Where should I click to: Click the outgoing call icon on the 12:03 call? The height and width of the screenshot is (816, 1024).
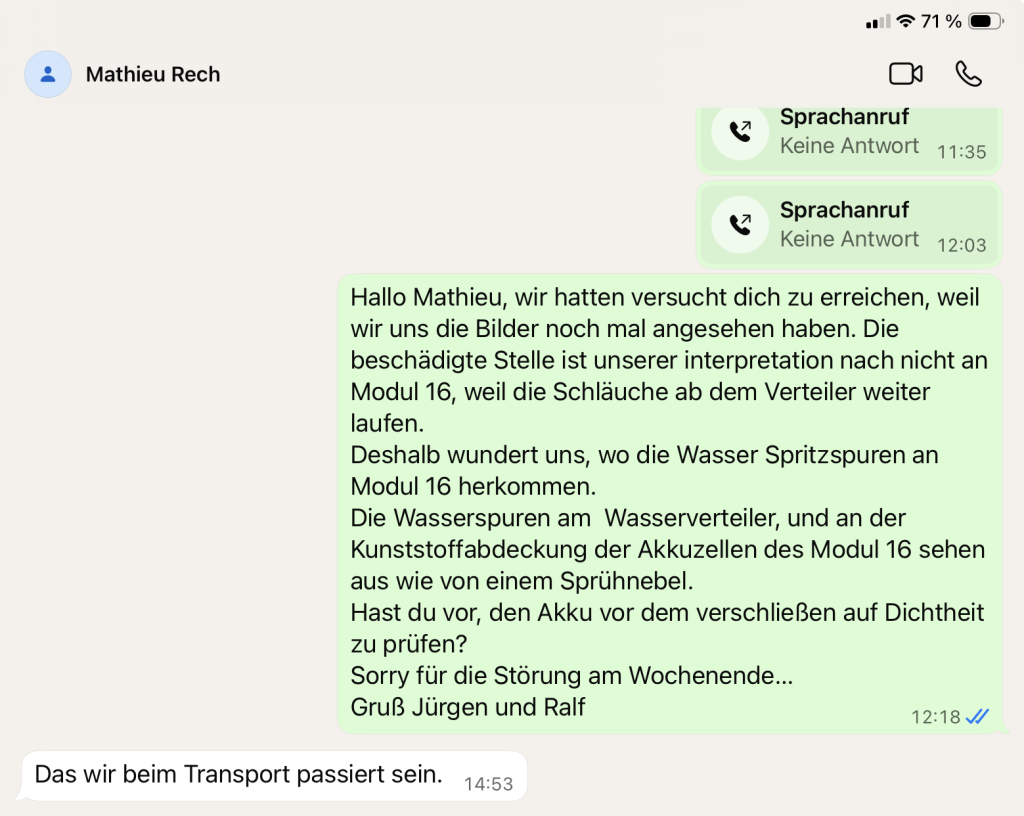740,224
